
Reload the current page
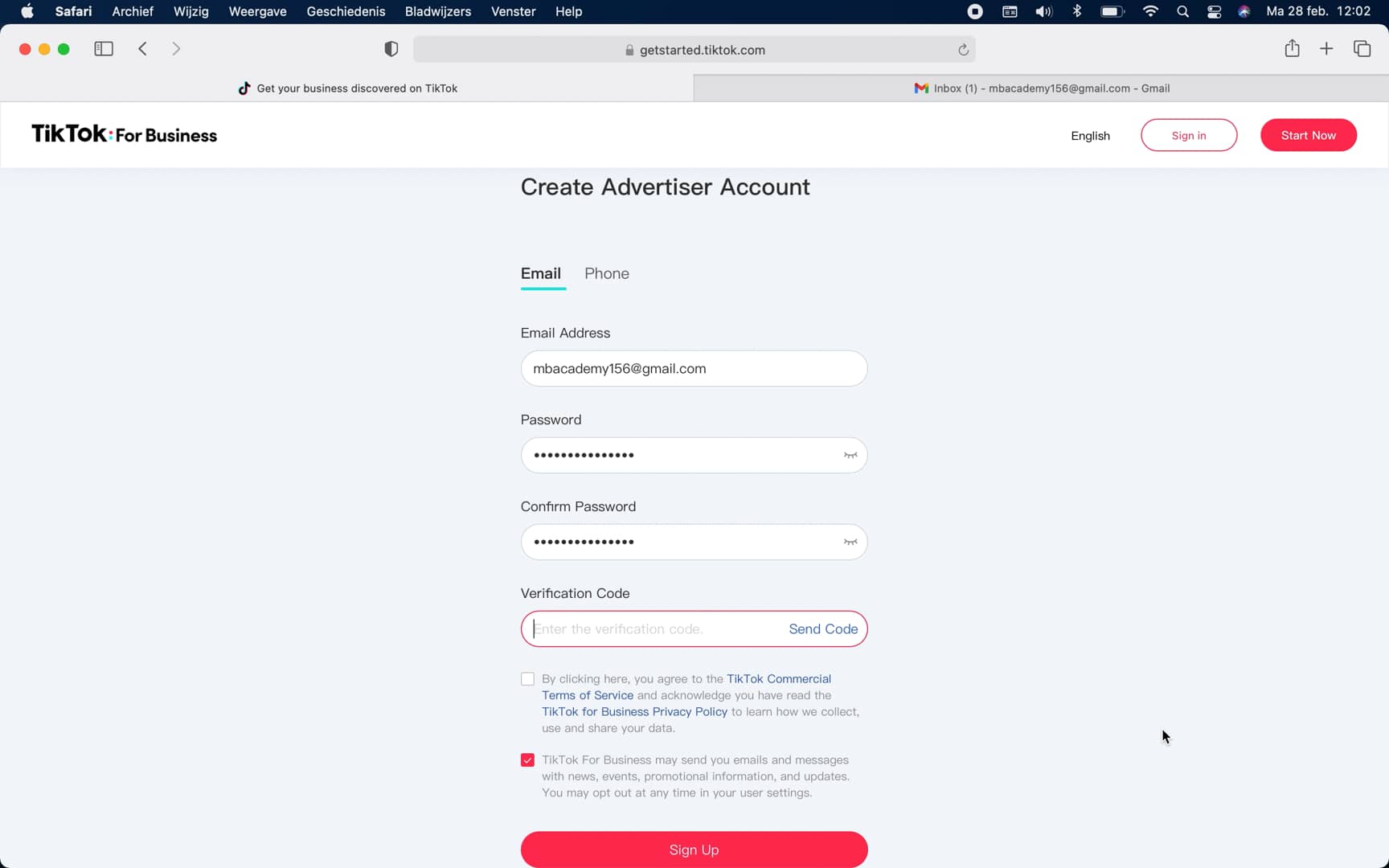[x=963, y=50]
